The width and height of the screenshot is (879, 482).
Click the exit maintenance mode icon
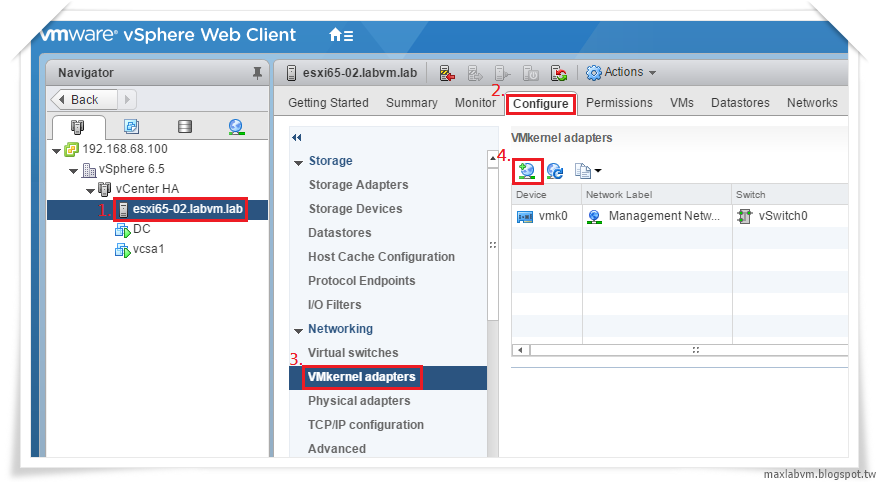[x=502, y=73]
